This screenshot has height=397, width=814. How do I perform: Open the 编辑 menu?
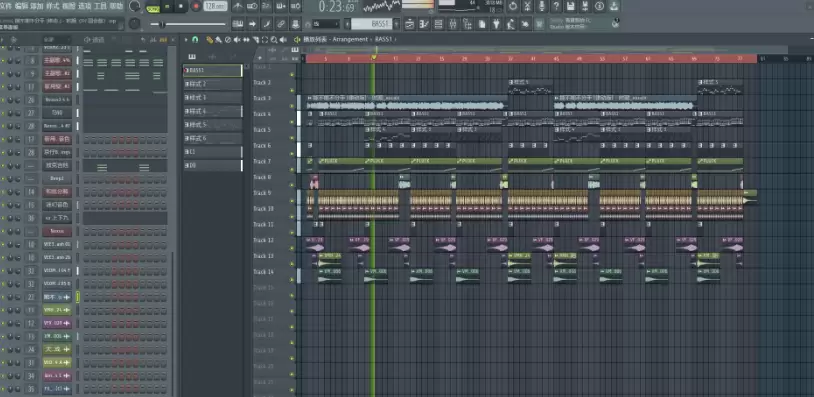21,6
